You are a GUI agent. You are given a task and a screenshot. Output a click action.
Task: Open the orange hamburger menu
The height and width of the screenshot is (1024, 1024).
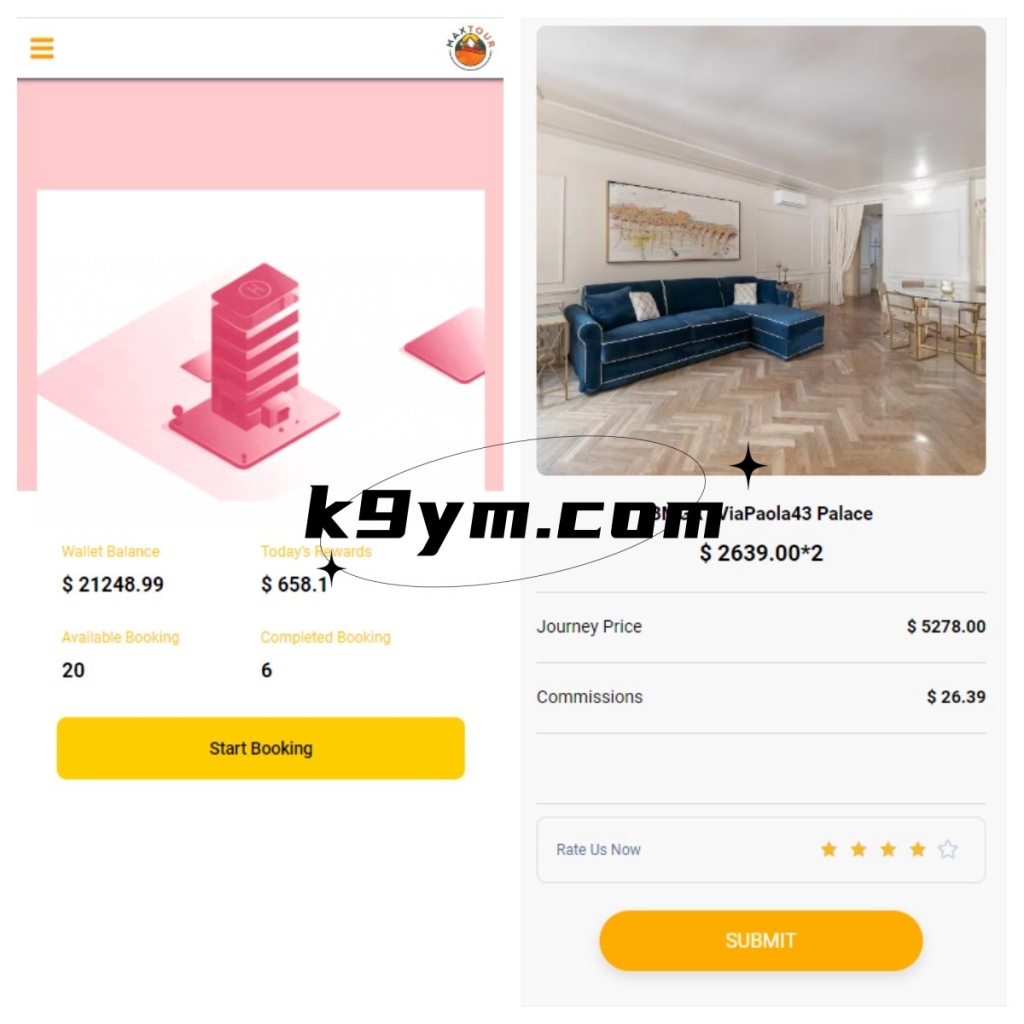42,48
